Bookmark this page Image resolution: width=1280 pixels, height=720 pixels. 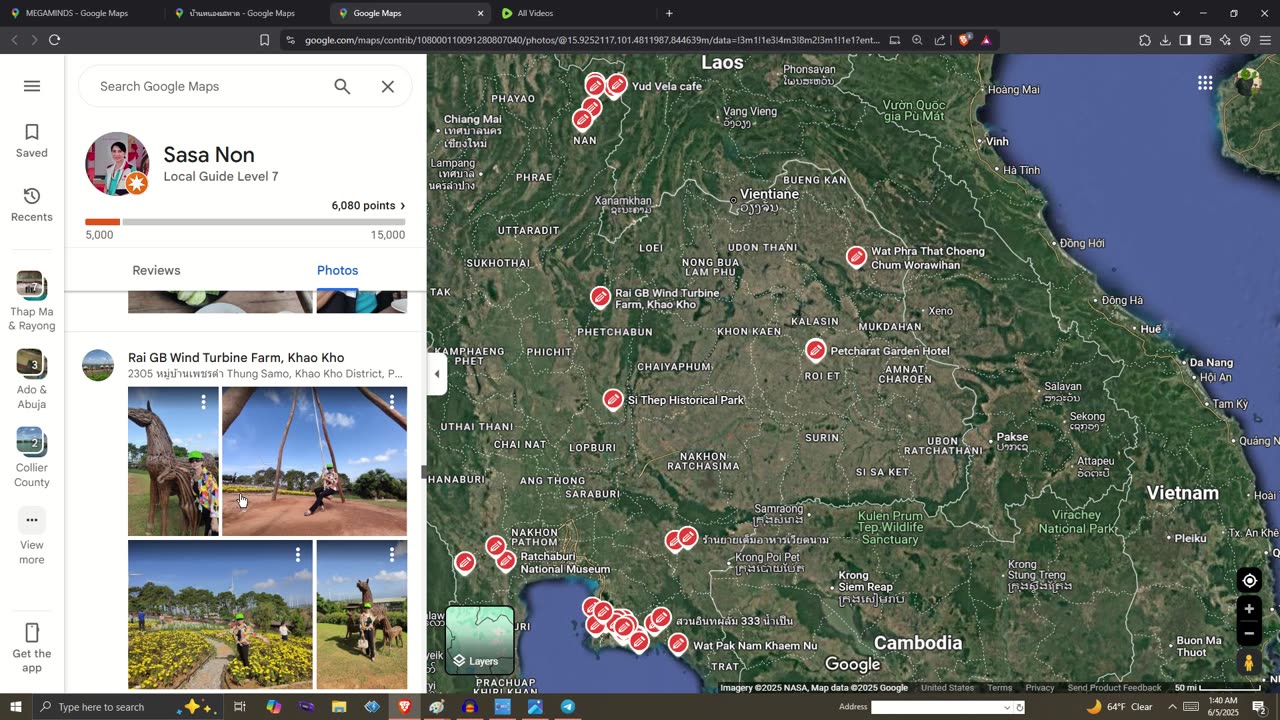[x=264, y=40]
